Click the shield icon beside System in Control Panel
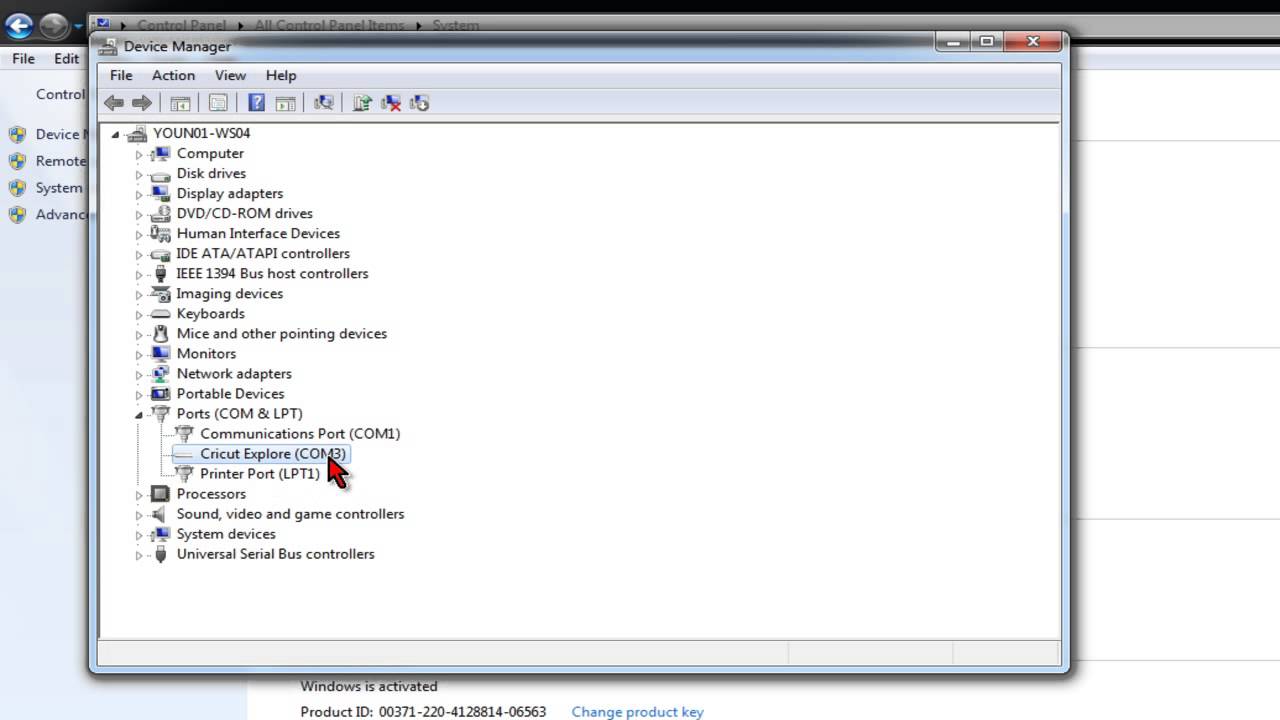This screenshot has width=1280, height=720. (x=17, y=188)
